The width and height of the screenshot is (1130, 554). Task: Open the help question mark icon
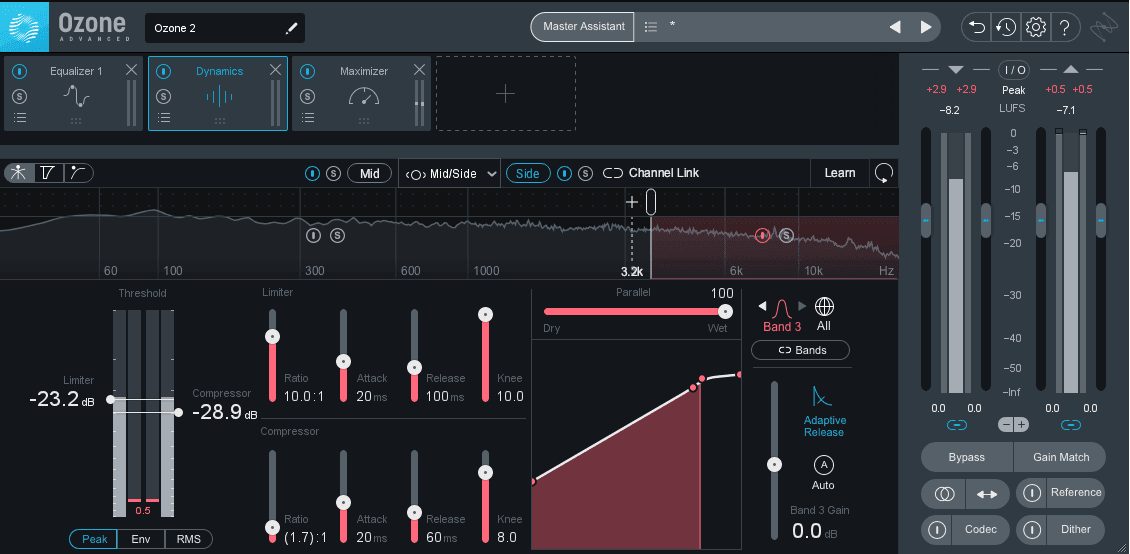tap(1064, 27)
